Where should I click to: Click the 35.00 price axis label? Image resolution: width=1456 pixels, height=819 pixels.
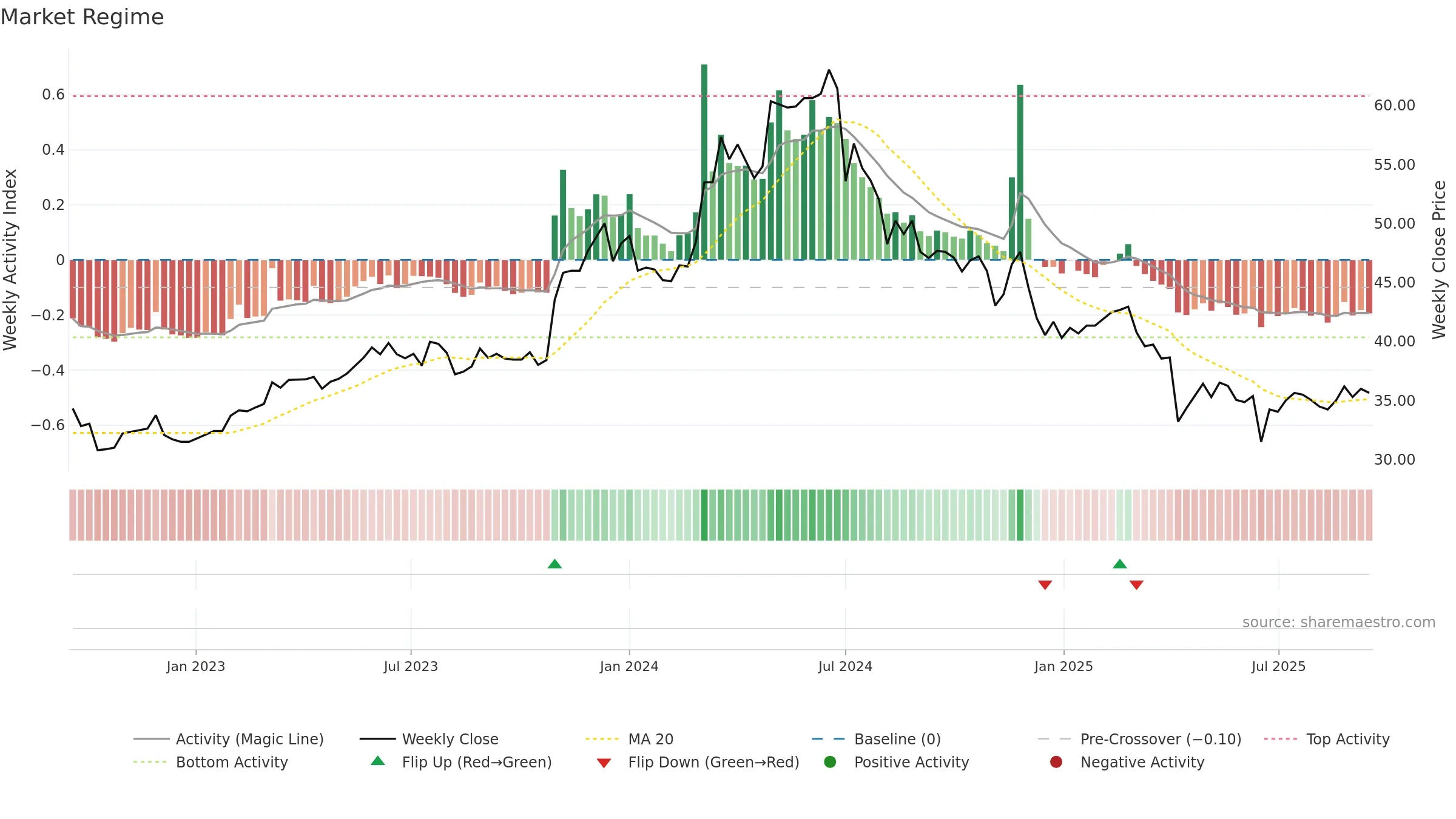(1394, 401)
